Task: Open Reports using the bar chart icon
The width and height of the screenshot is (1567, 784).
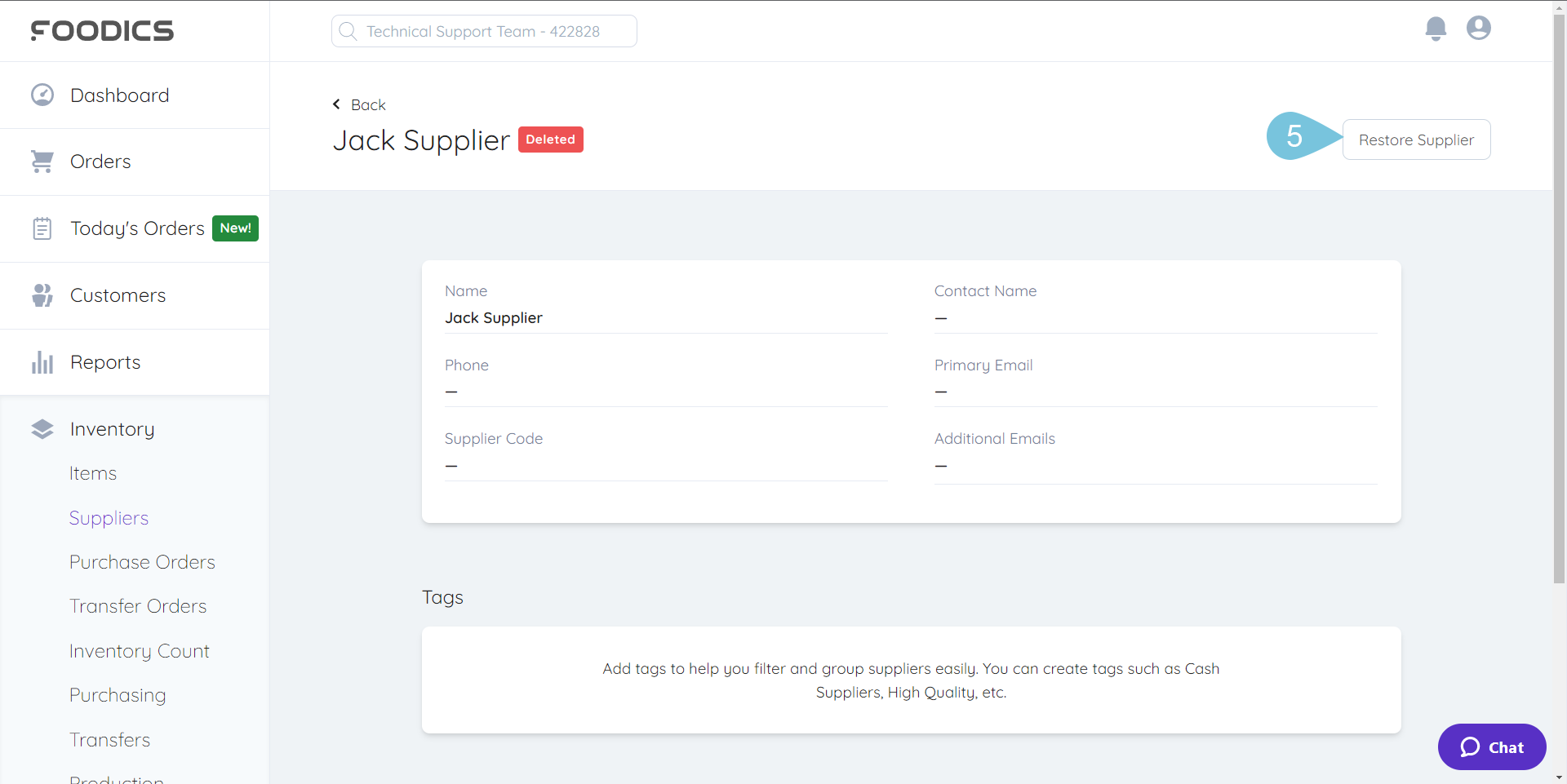Action: (x=42, y=361)
